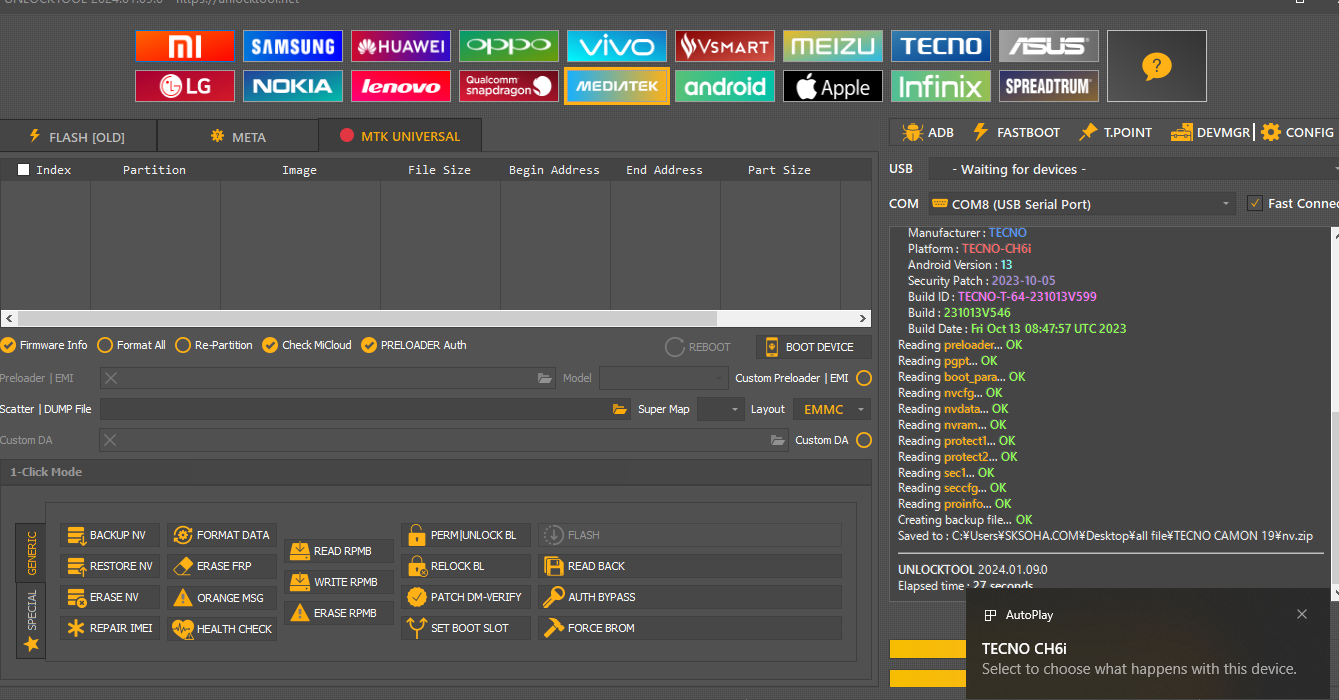The height and width of the screenshot is (700, 1339).
Task: Expand the Super Map dropdown
Action: (721, 409)
